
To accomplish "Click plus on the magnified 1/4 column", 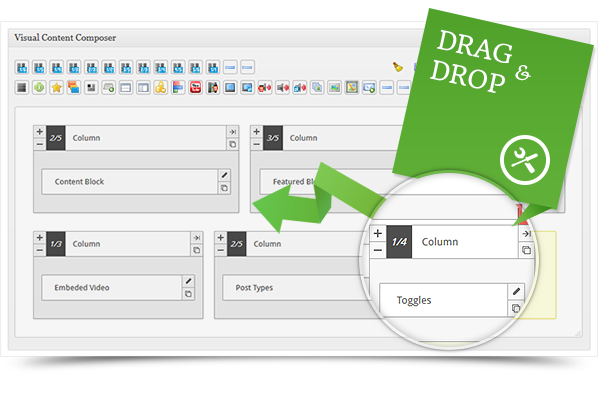I will pyautogui.click(x=378, y=233).
